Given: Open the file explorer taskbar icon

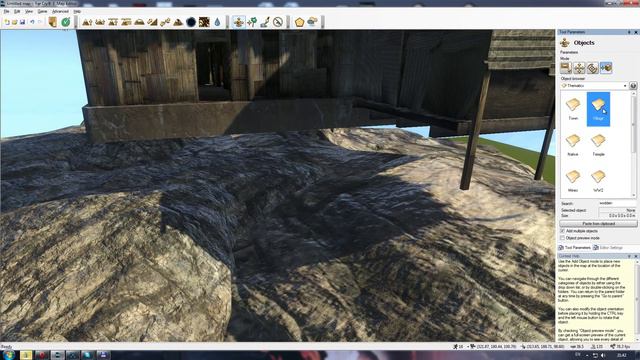Looking at the screenshot, I should 26,355.
